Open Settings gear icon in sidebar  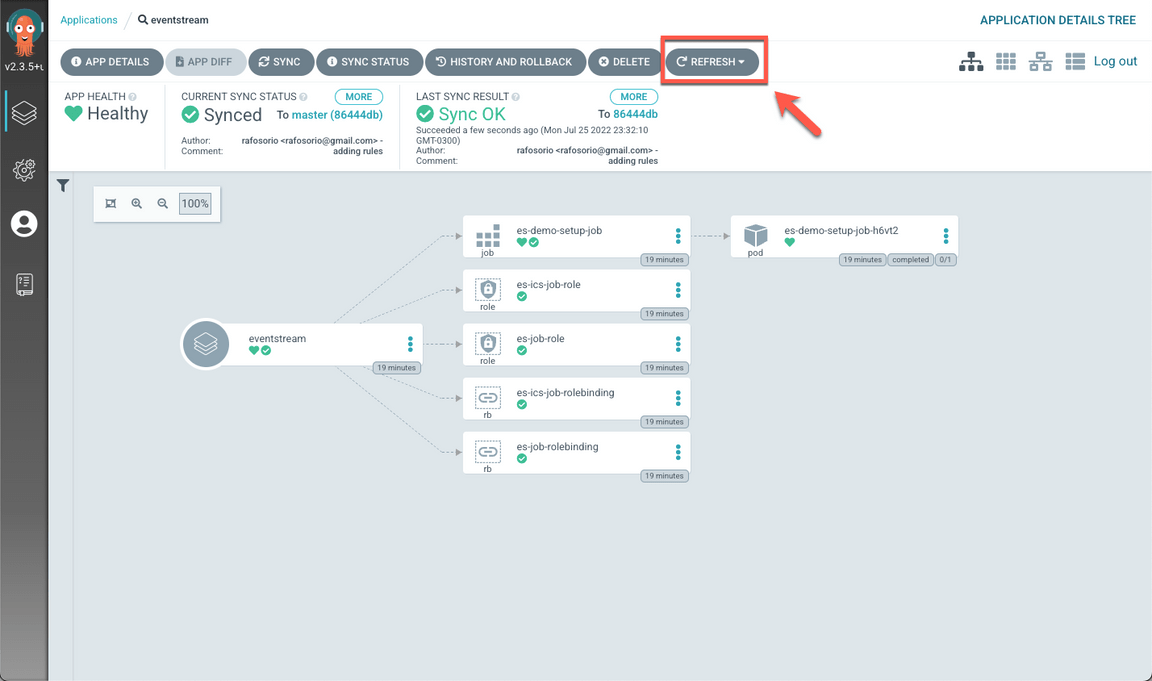click(x=24, y=169)
